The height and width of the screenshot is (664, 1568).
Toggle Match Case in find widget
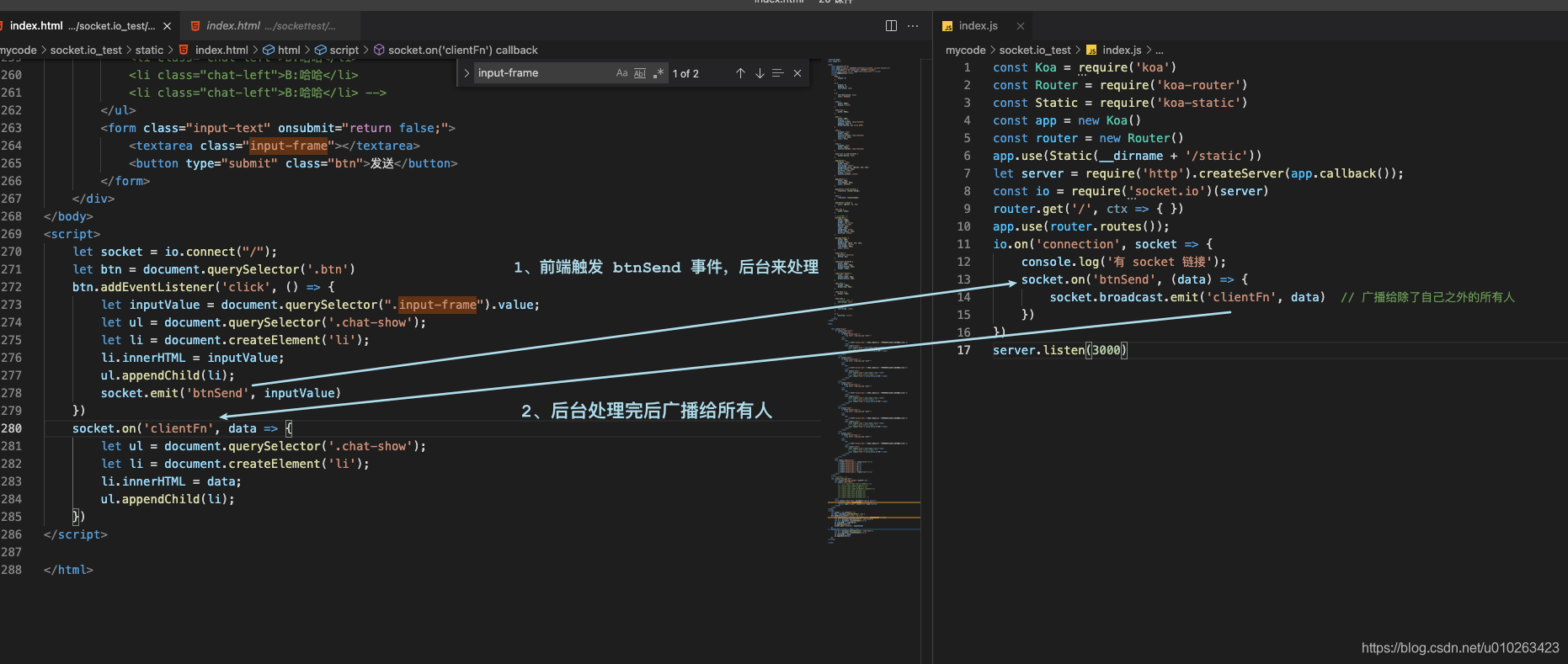(x=621, y=73)
